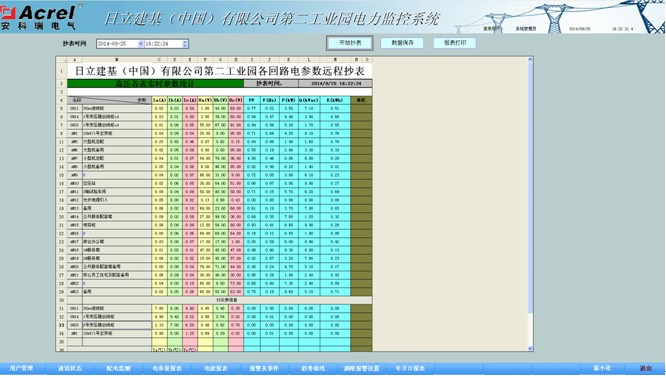Image resolution: width=666 pixels, height=378 pixels.
Task: Select the green 高压各表实时参数统计 header cell
Action: (155, 84)
